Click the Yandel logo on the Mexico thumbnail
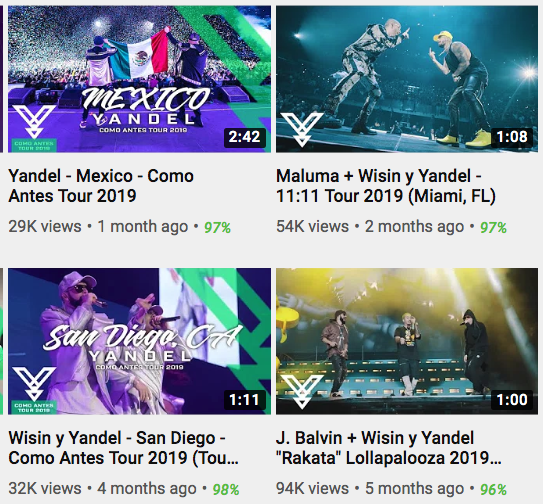 [34, 122]
